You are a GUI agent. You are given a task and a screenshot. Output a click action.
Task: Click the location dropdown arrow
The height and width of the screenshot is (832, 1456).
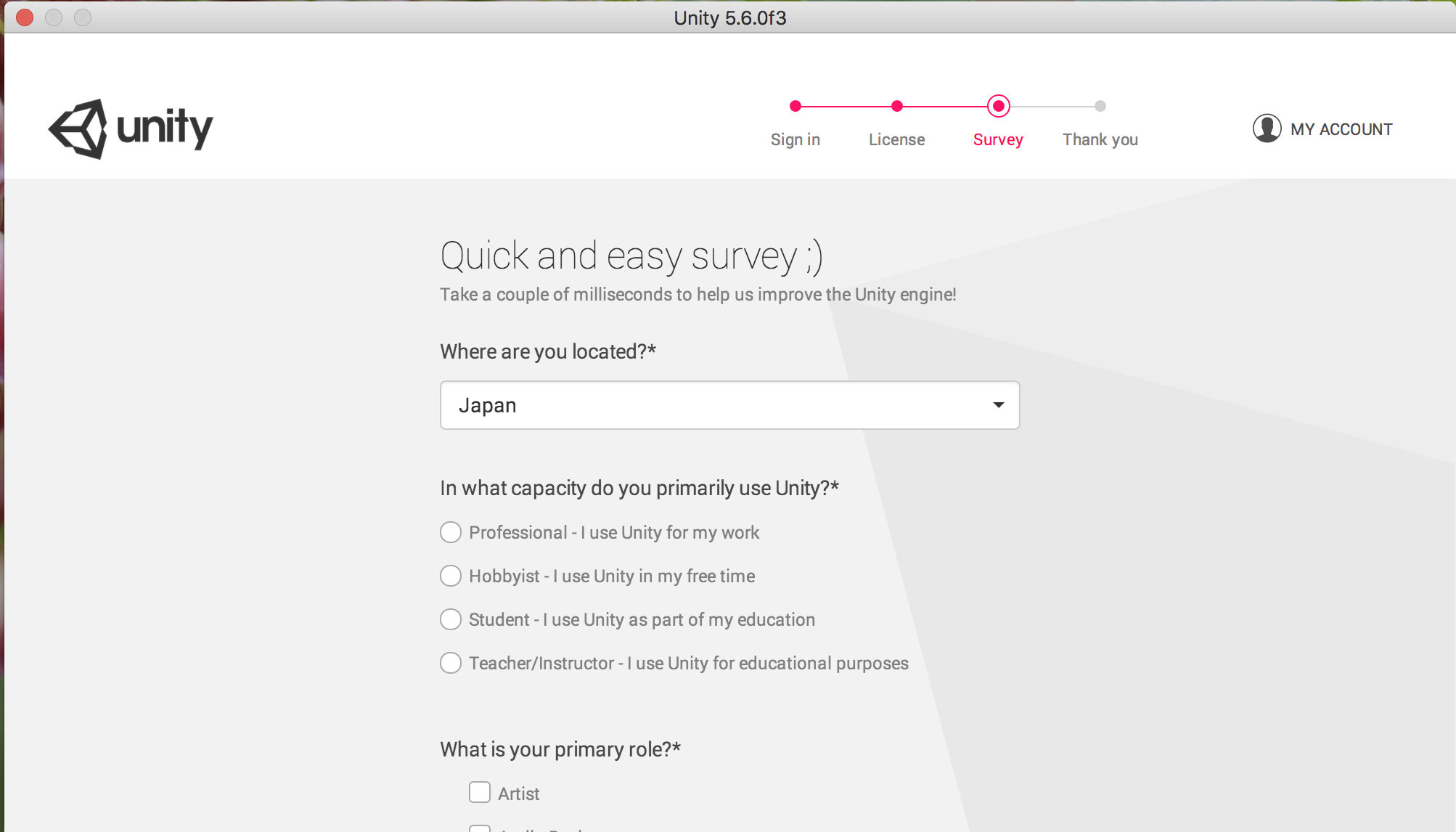[999, 405]
